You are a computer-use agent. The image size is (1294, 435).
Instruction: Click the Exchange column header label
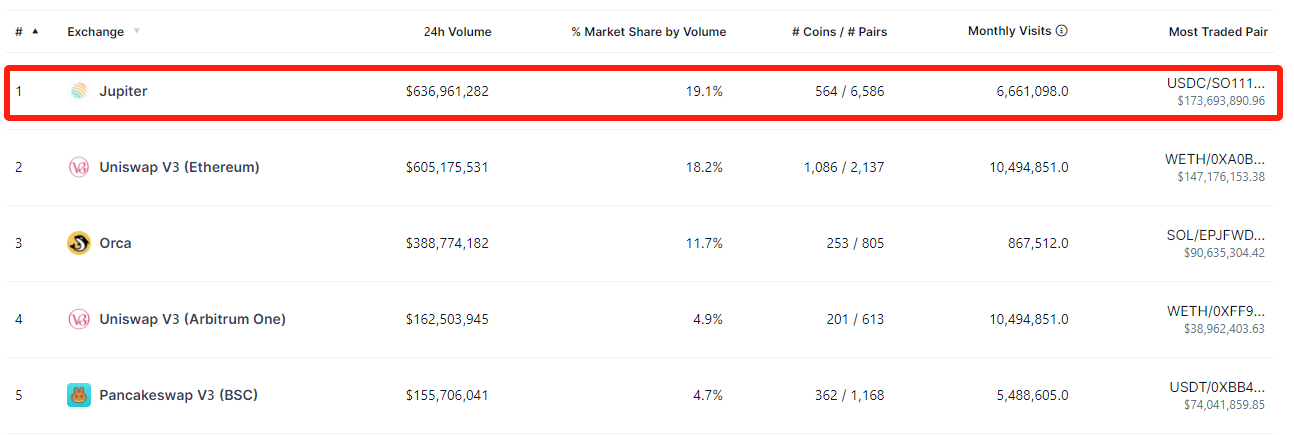(96, 32)
